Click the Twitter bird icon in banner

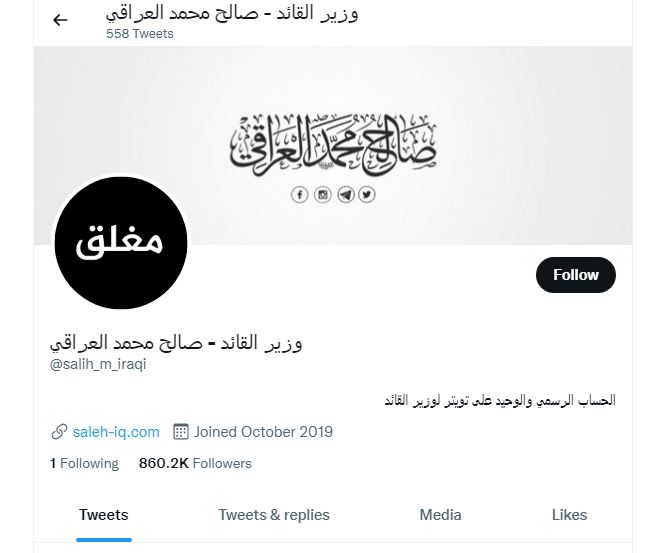367,195
